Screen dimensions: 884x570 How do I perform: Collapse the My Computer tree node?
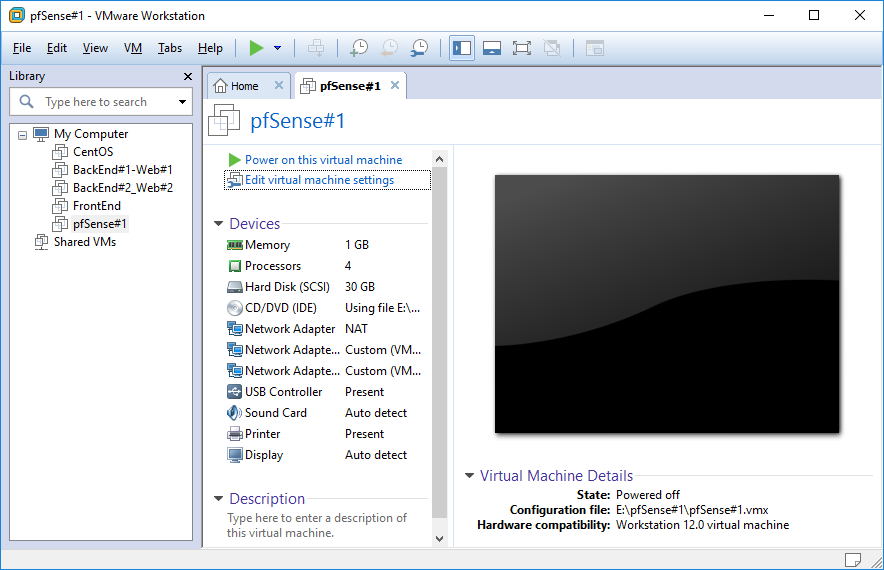[23, 135]
